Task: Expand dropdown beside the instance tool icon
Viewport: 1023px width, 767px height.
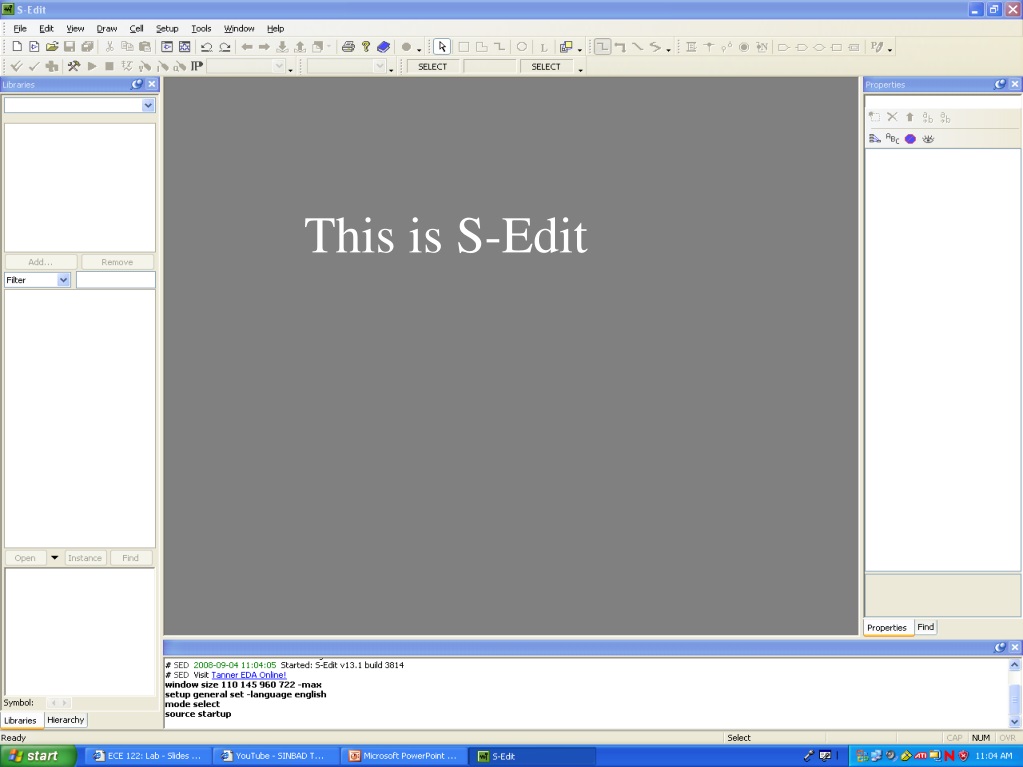Action: pyautogui.click(x=580, y=49)
